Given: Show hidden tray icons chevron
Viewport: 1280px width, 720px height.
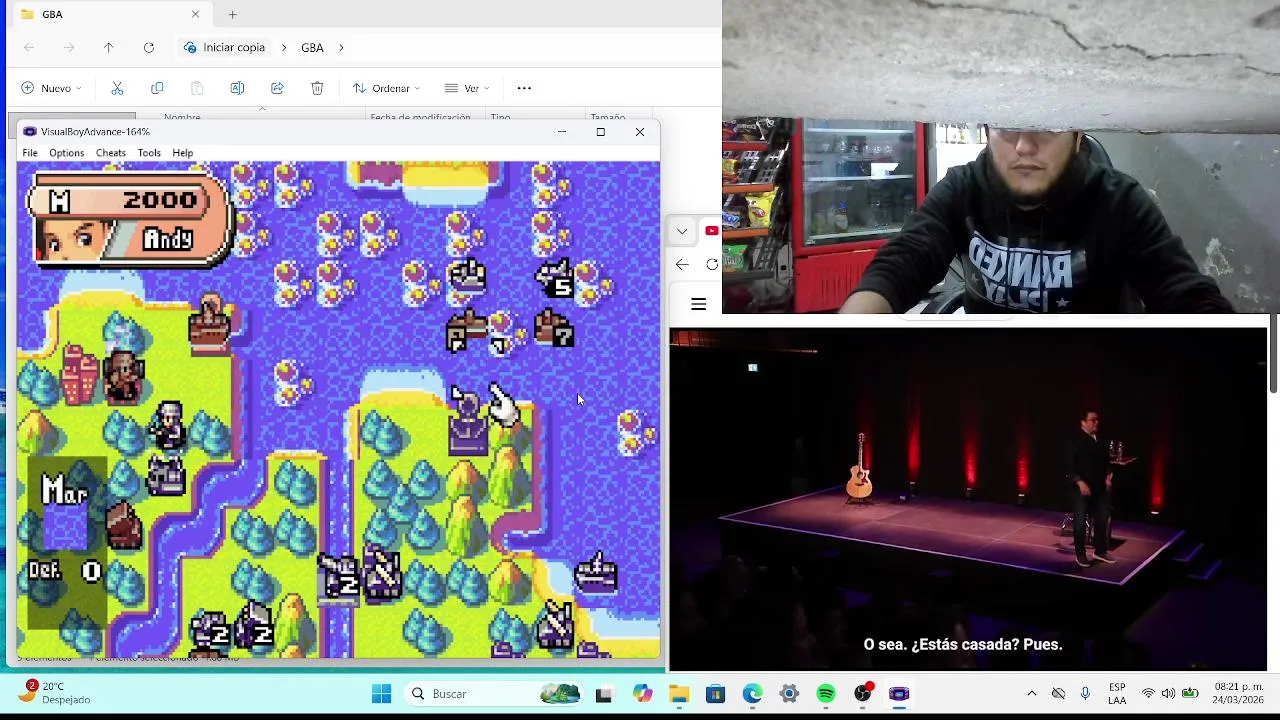Looking at the screenshot, I should point(1032,693).
